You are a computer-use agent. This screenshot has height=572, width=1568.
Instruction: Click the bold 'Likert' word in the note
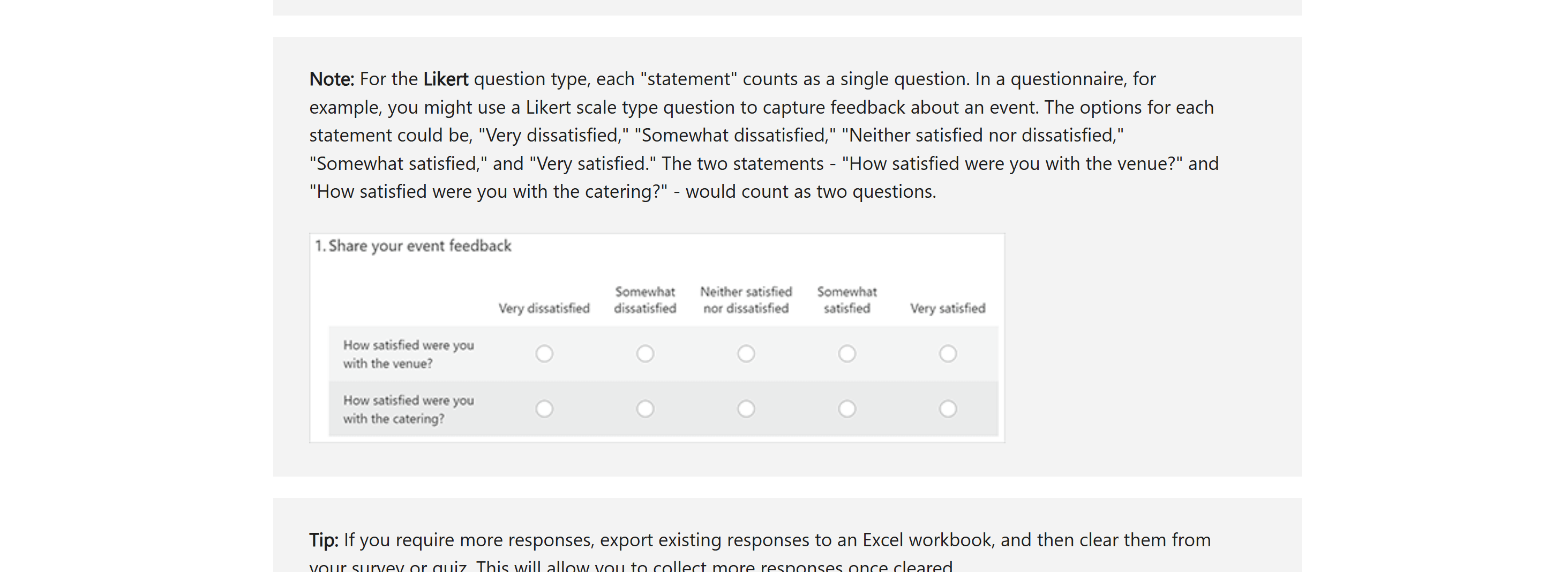click(446, 79)
